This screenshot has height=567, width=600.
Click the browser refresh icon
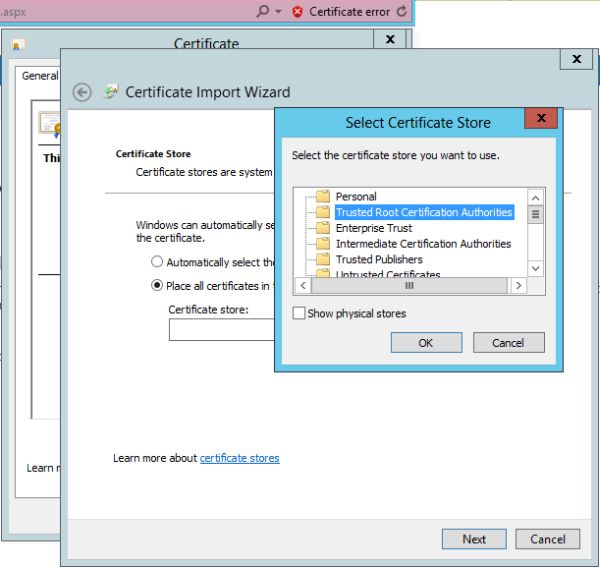402,12
